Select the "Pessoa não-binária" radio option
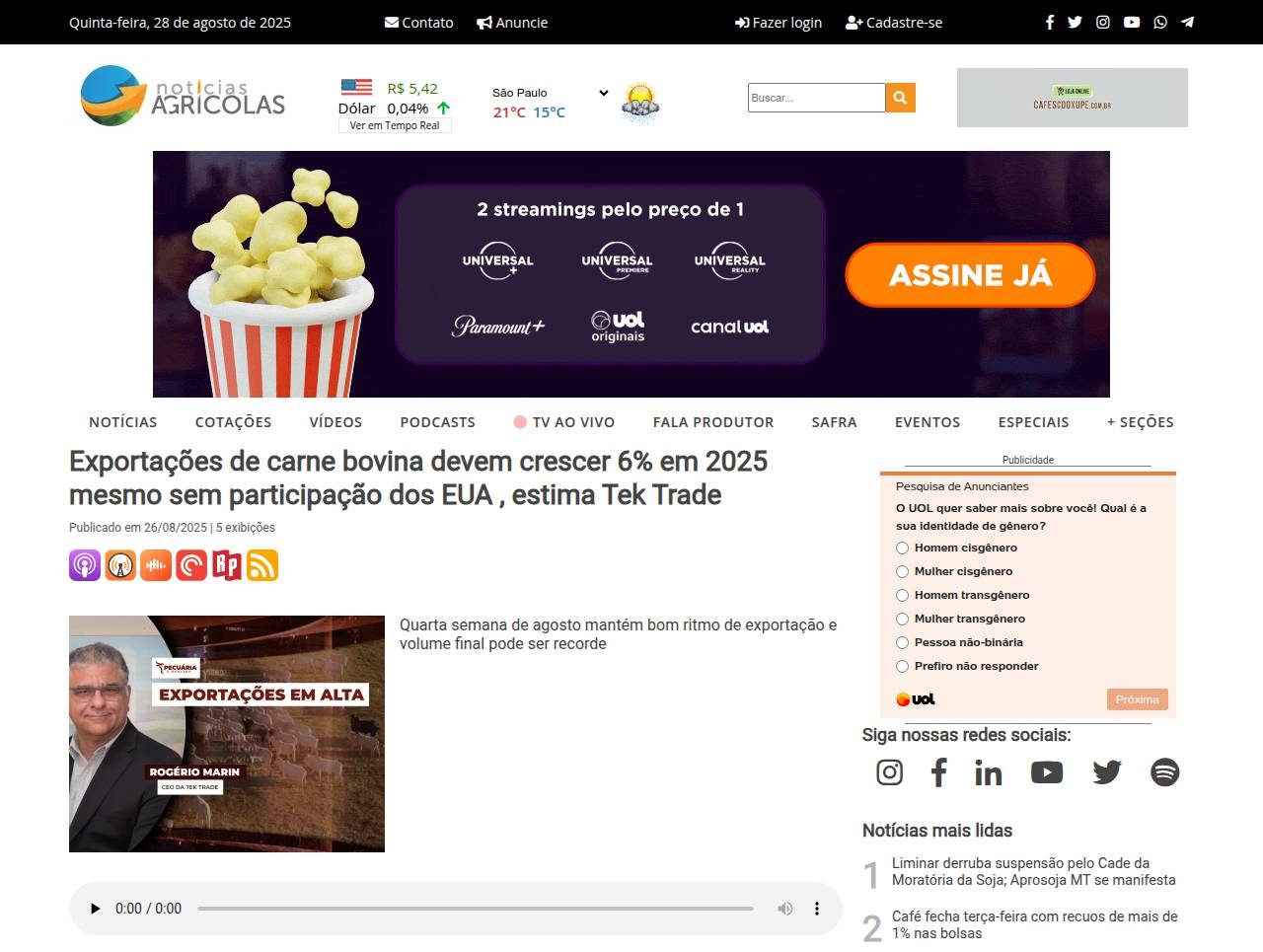This screenshot has height=952, width=1263. 902,643
